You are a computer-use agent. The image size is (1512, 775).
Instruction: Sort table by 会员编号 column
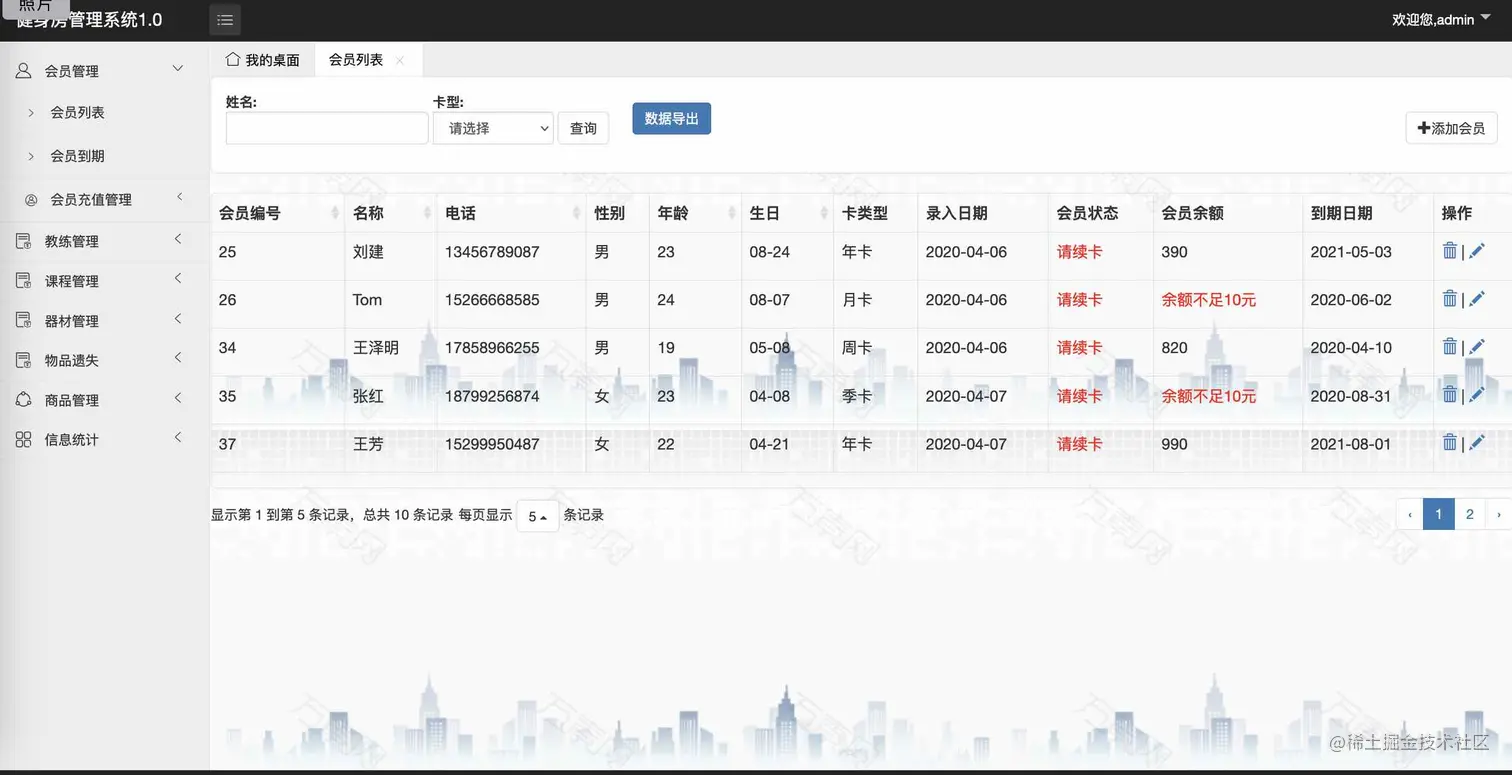tap(334, 213)
